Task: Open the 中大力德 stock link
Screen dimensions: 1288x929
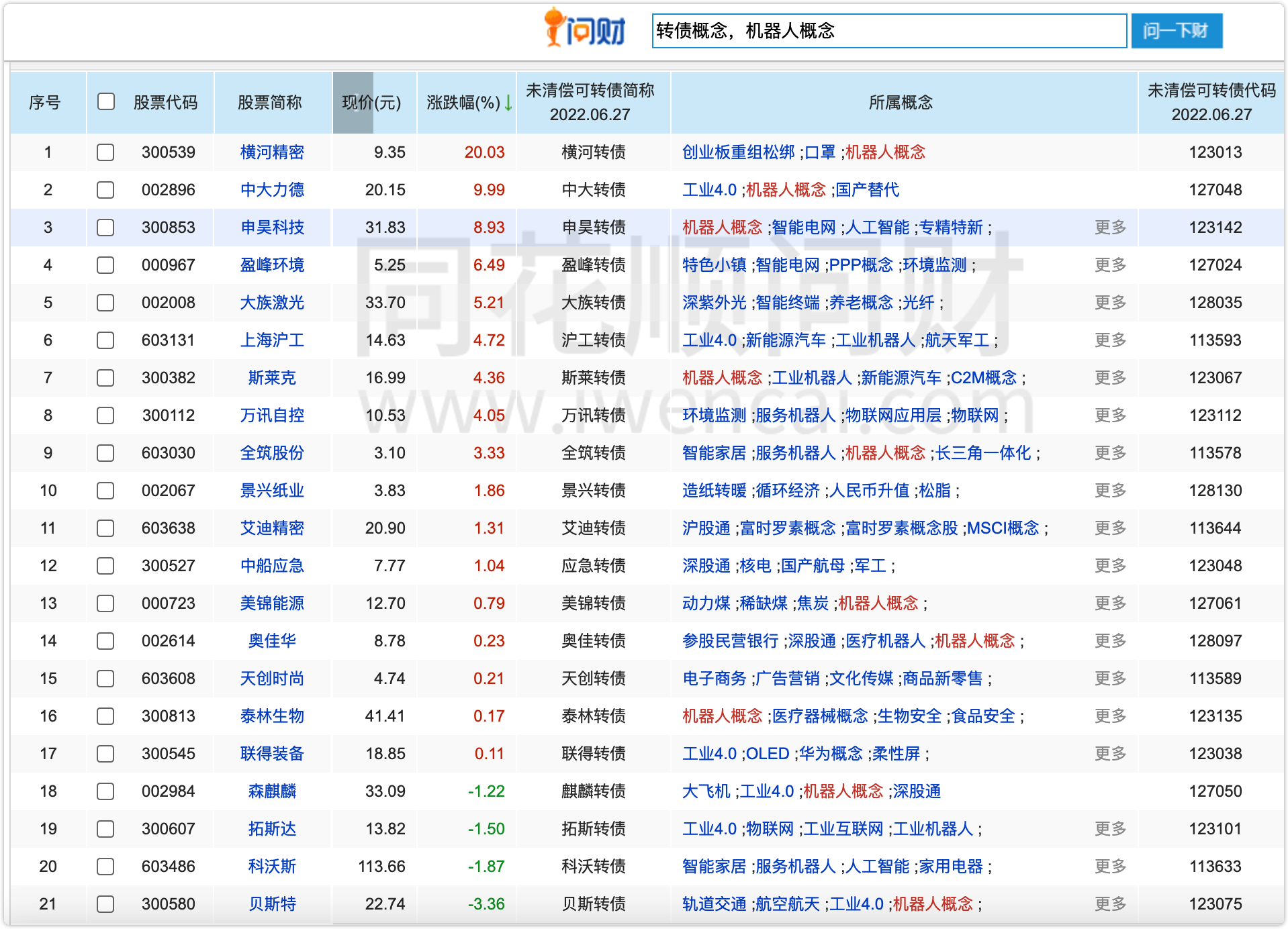Action: (272, 190)
